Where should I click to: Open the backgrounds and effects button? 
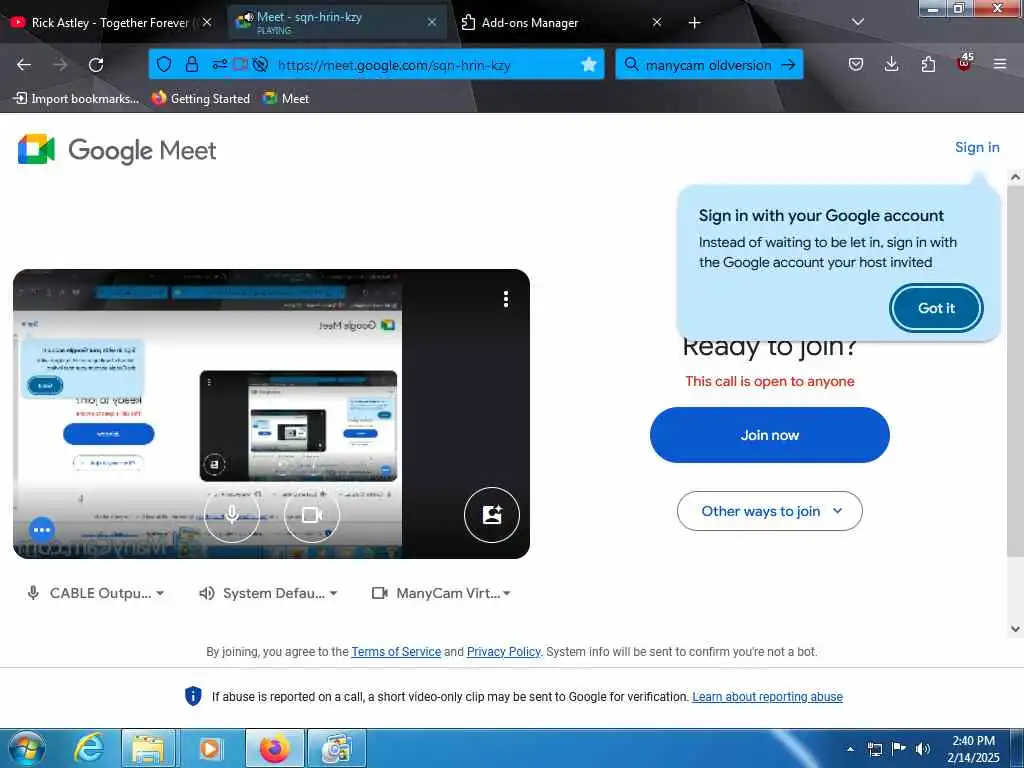[492, 515]
